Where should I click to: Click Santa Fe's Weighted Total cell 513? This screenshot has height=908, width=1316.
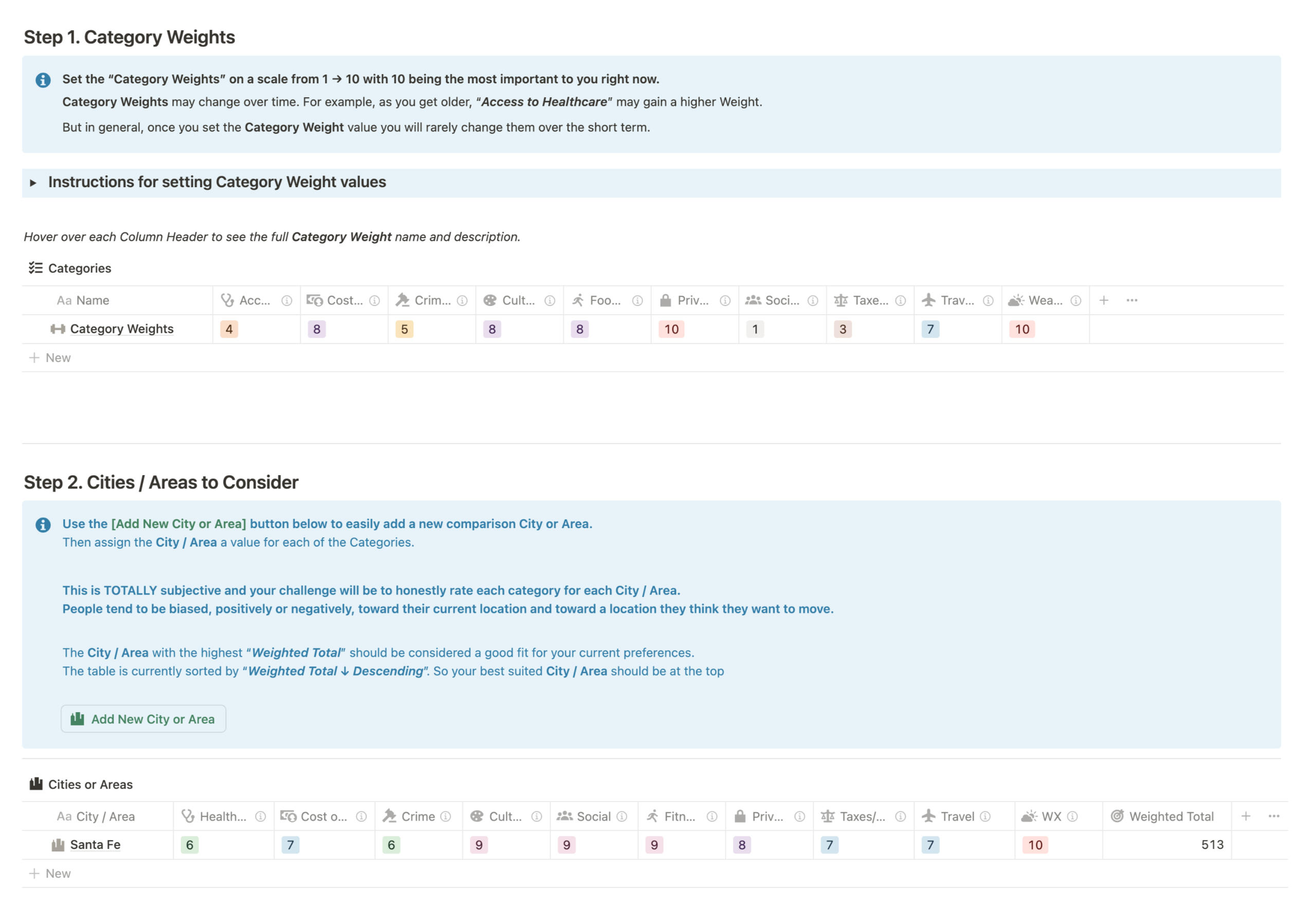(x=1212, y=845)
